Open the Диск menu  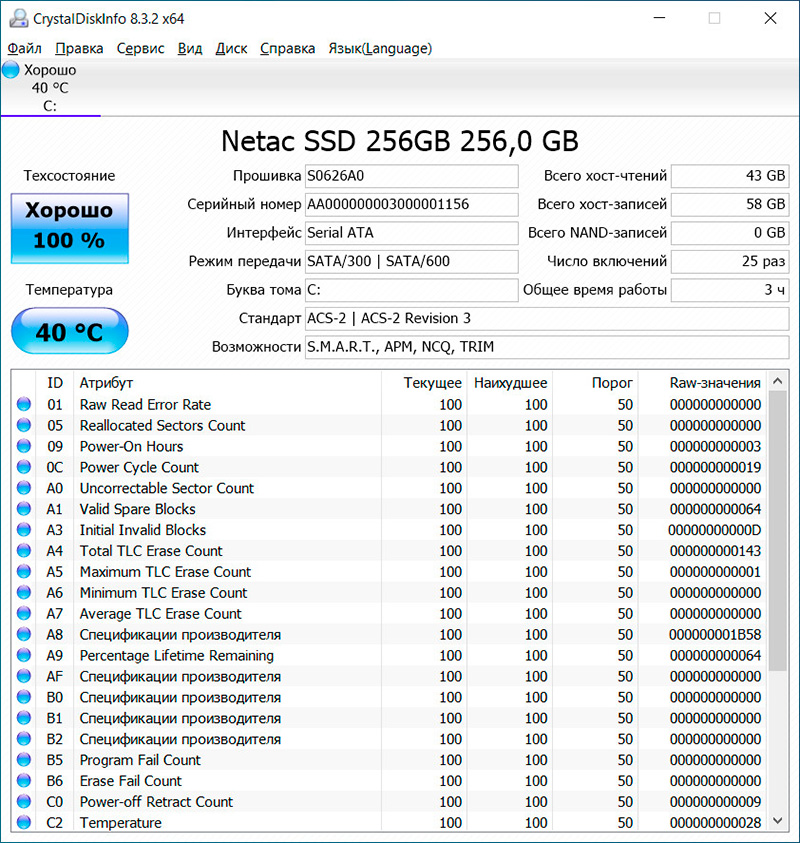point(231,48)
